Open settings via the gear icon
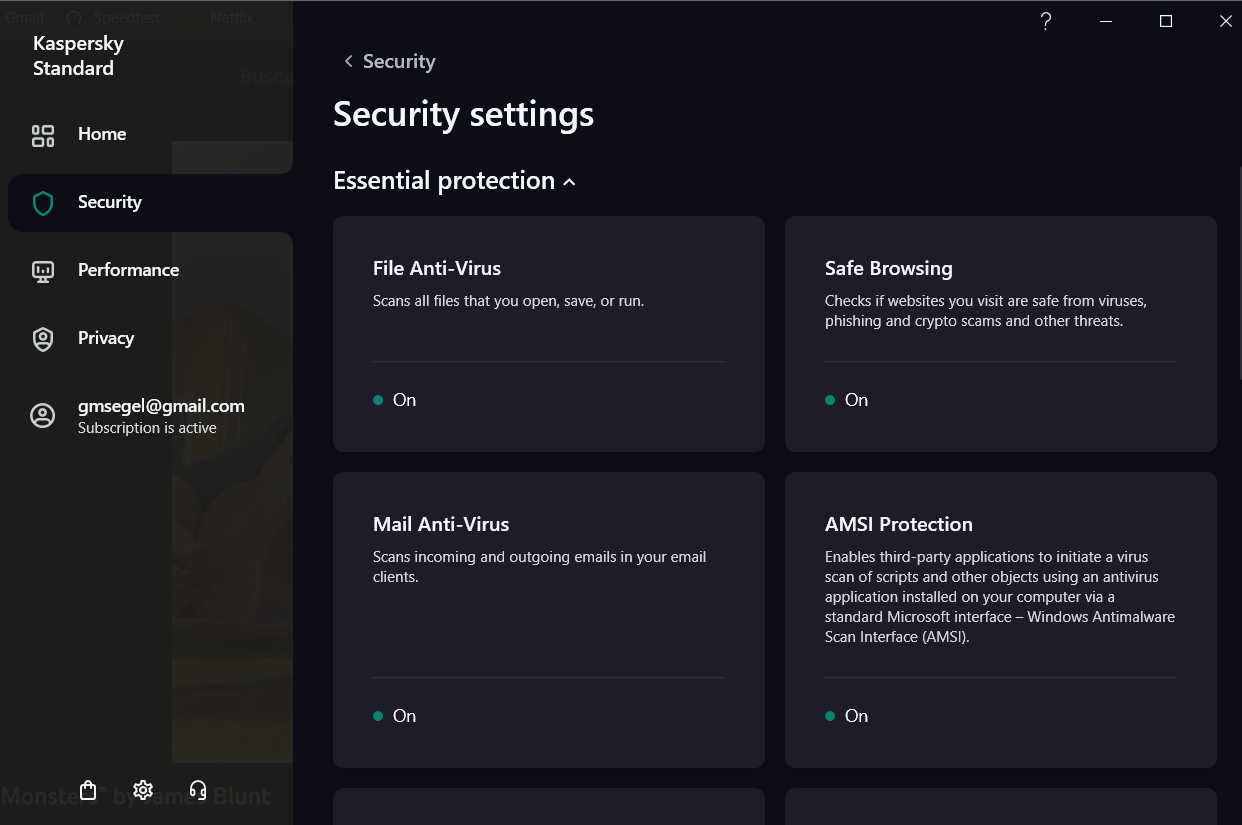This screenshot has height=825, width=1242. [143, 791]
